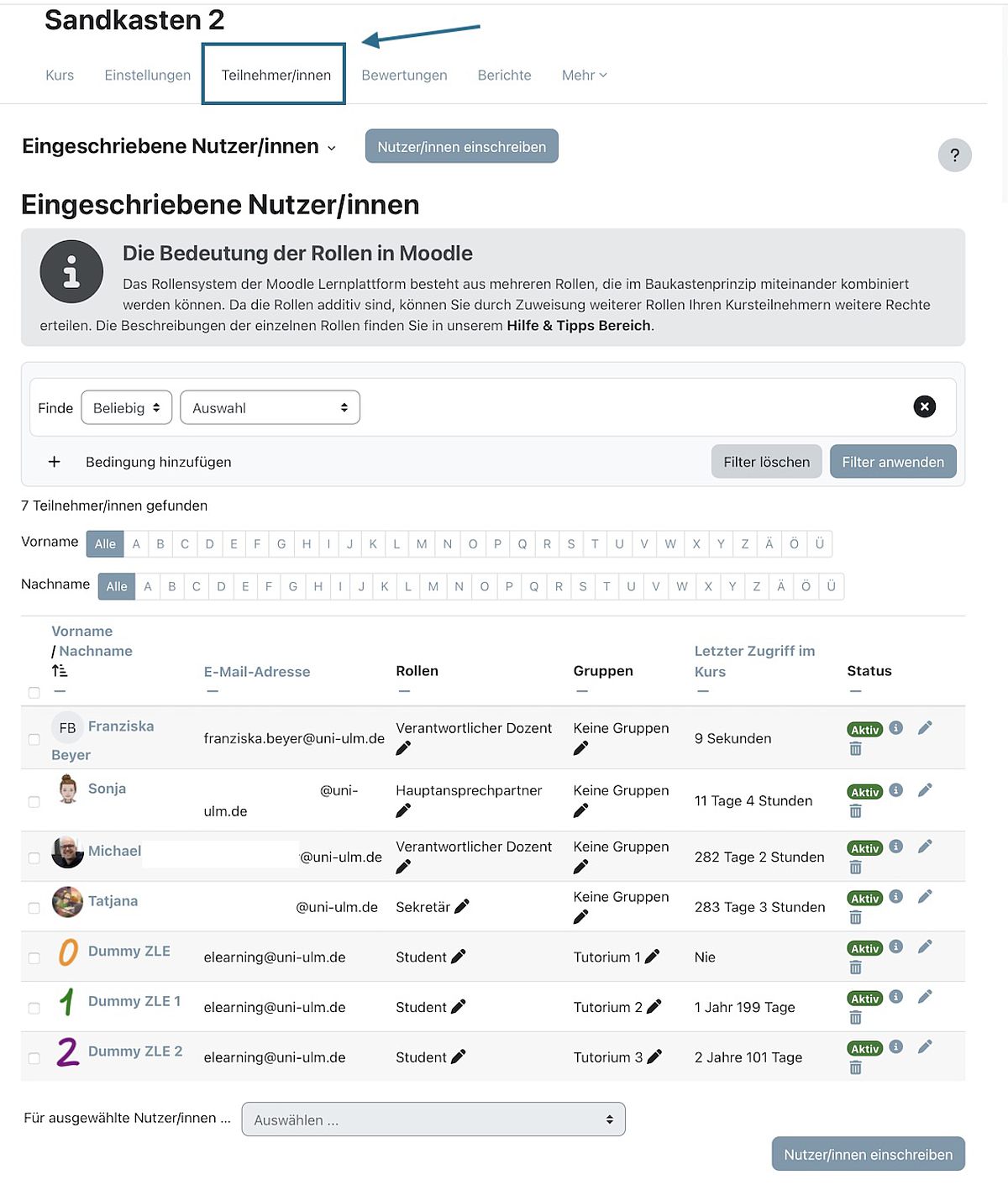This screenshot has width=1008, height=1185.
Task: Open info icon next to Michael's Aktiv status
Action: pos(896,846)
